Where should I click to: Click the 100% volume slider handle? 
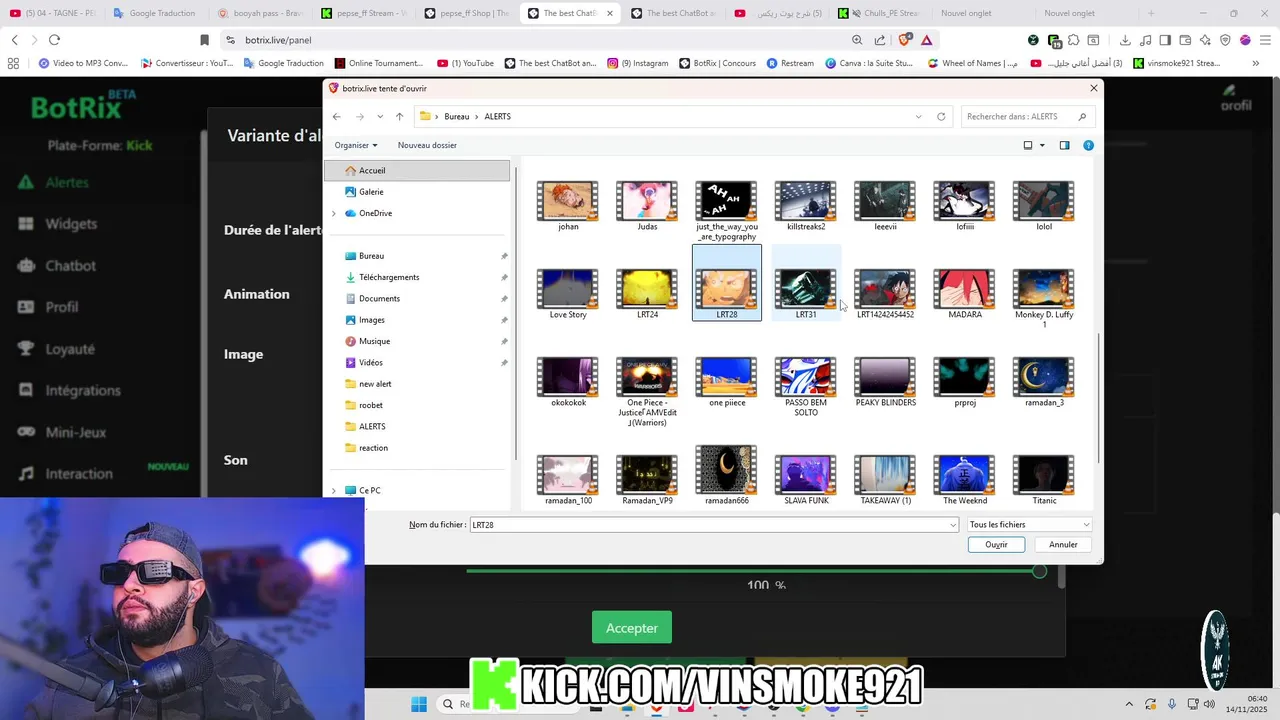click(x=1039, y=571)
